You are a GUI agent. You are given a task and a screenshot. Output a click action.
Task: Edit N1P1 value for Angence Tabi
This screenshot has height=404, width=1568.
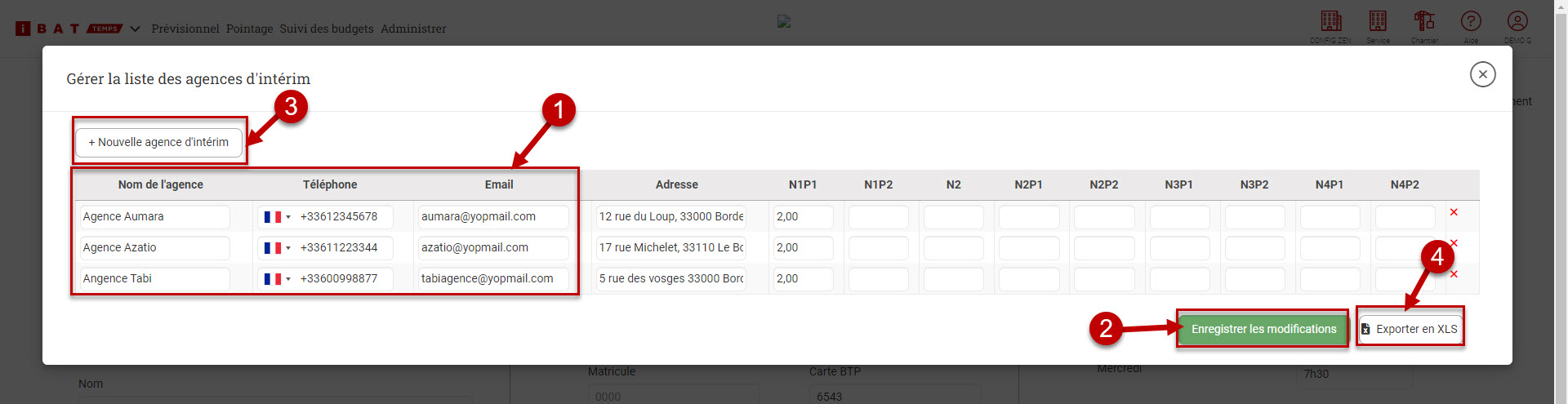point(804,279)
